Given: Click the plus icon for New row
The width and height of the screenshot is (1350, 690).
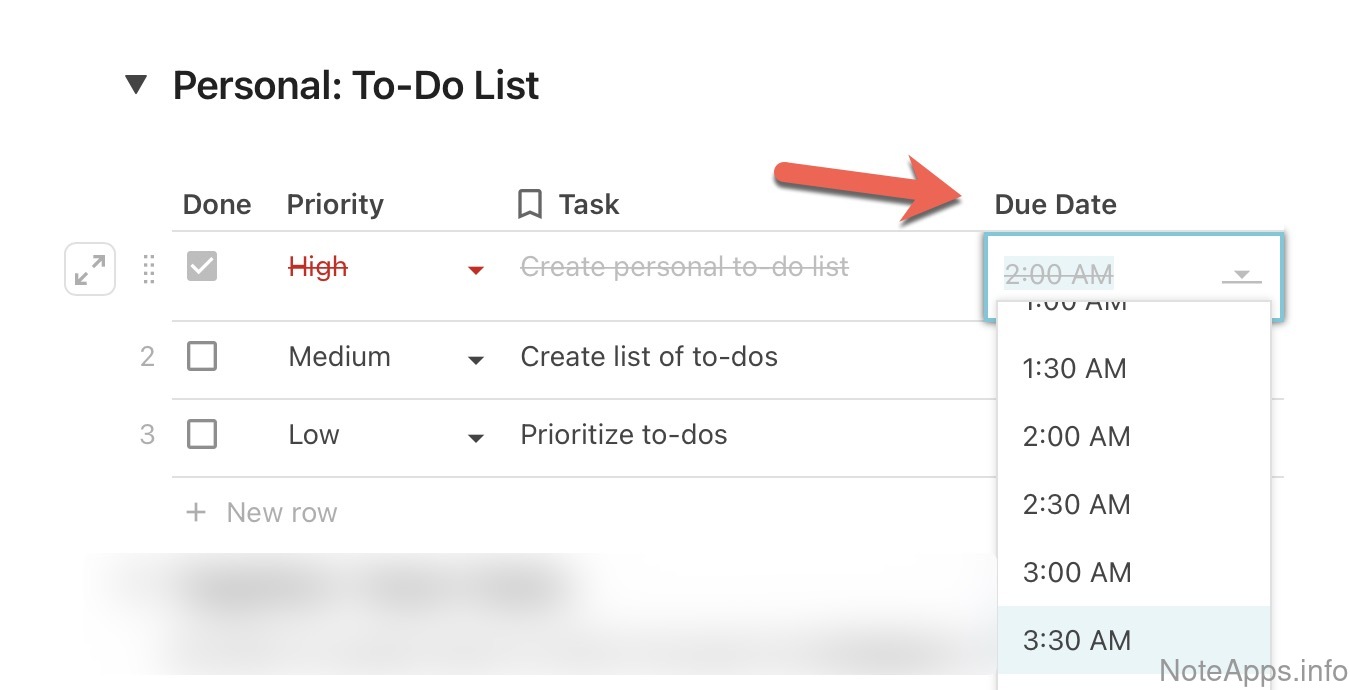Looking at the screenshot, I should point(197,513).
